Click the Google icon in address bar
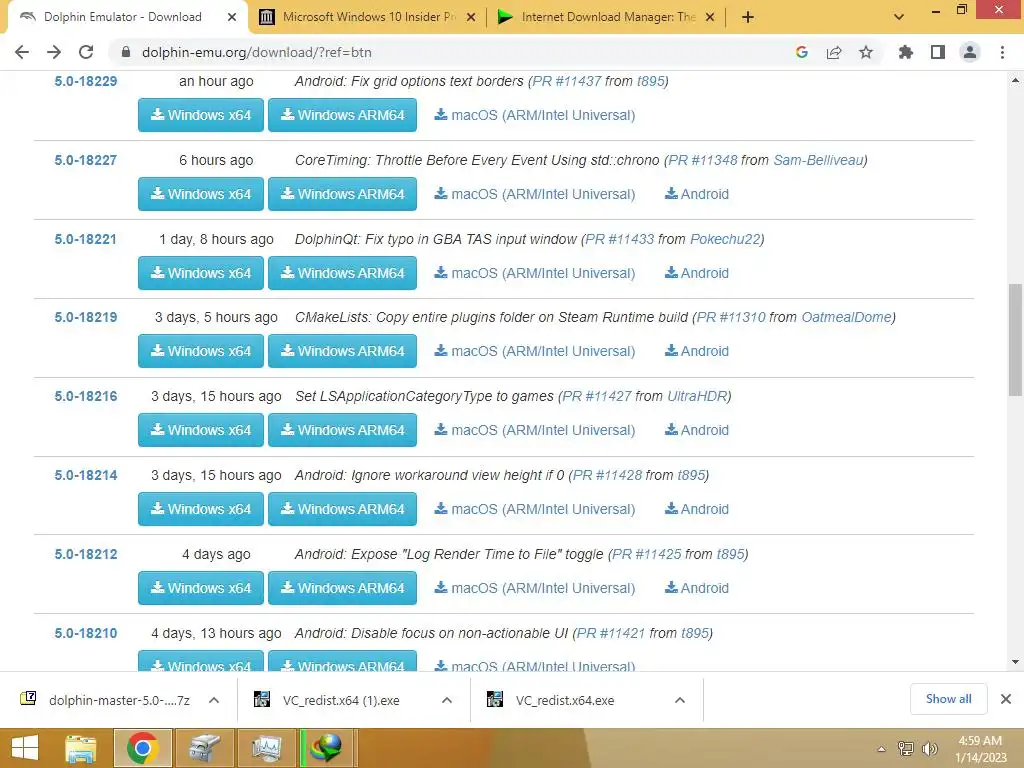 (802, 52)
